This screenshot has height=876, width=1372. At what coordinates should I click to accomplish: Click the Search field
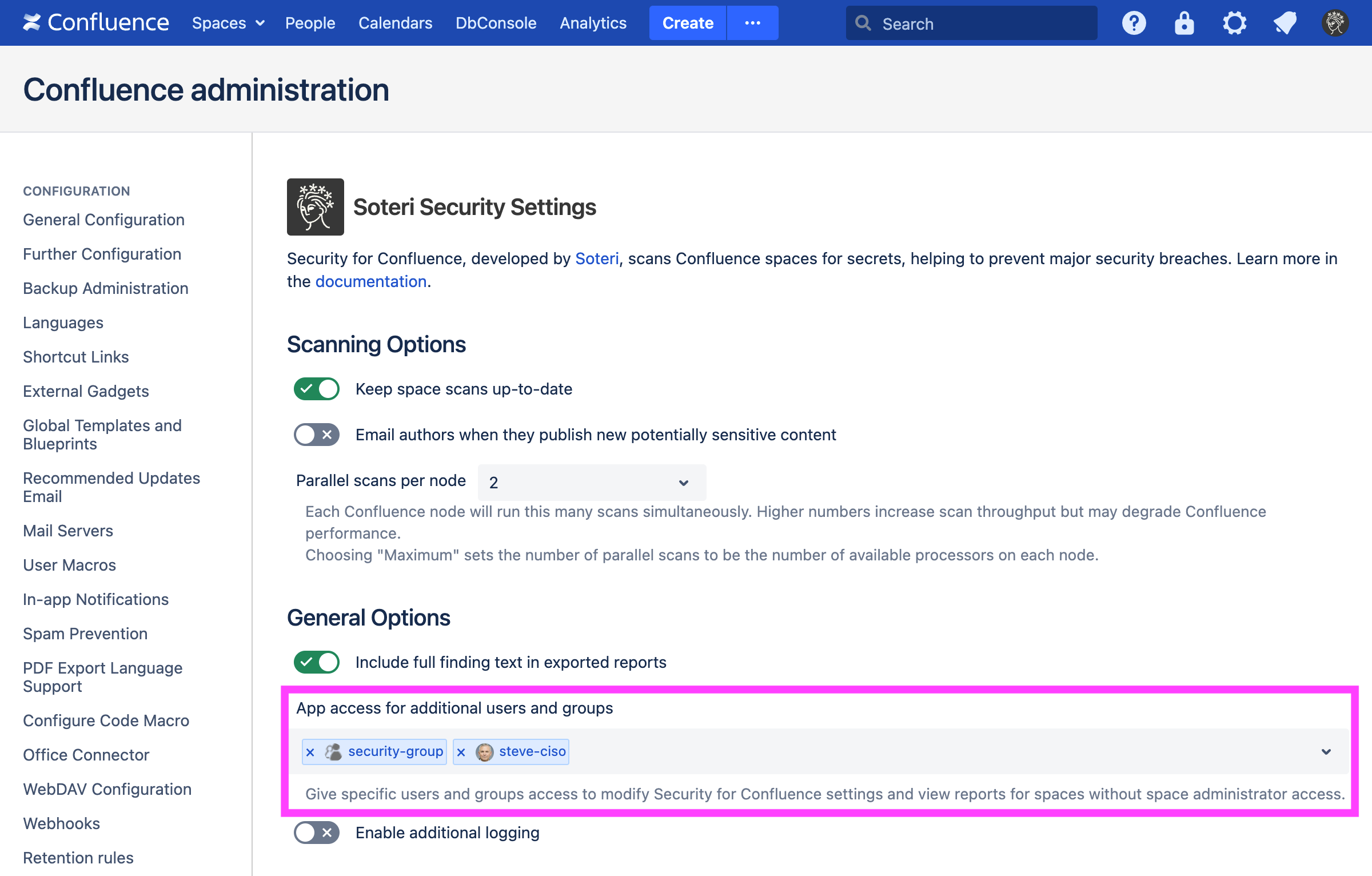(972, 23)
